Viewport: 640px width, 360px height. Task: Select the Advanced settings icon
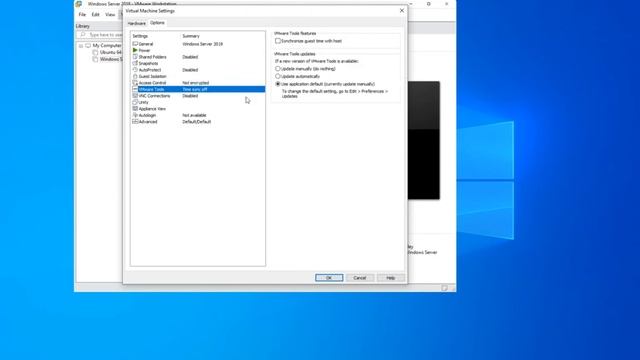click(x=135, y=122)
